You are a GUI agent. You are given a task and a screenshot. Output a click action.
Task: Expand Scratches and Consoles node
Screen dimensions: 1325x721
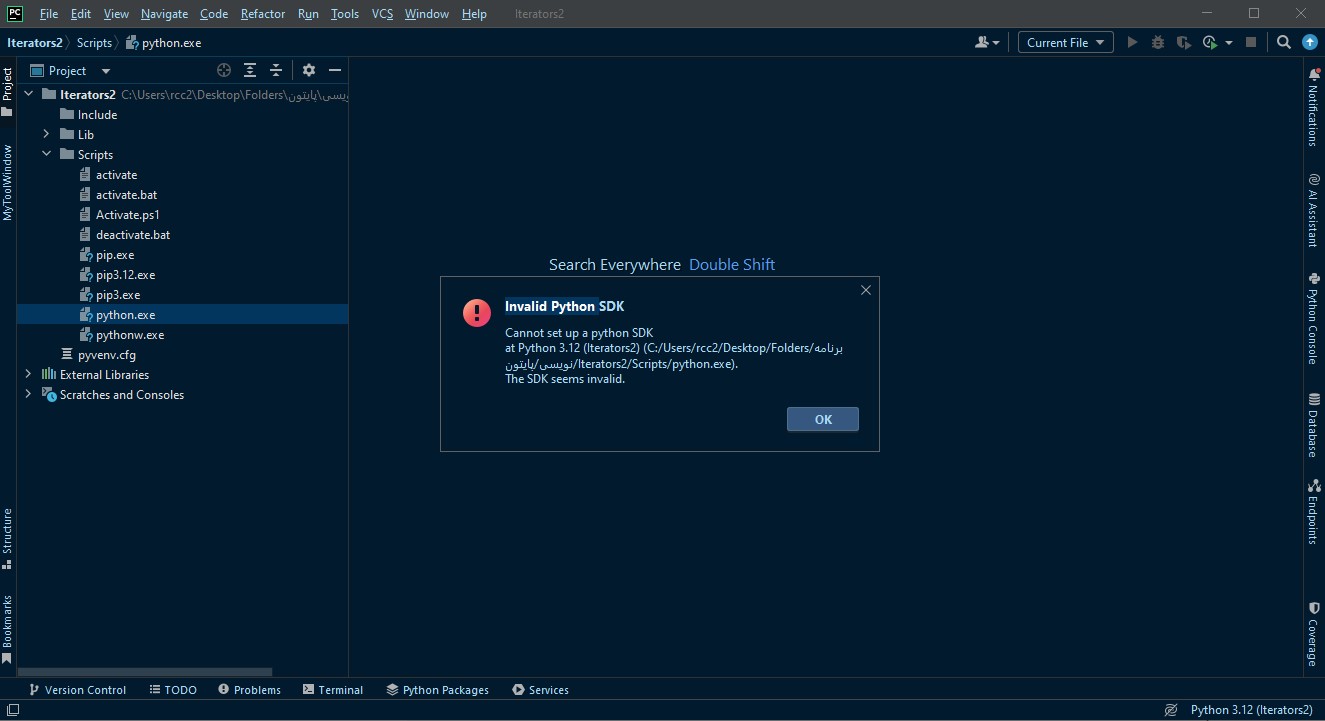coord(28,394)
